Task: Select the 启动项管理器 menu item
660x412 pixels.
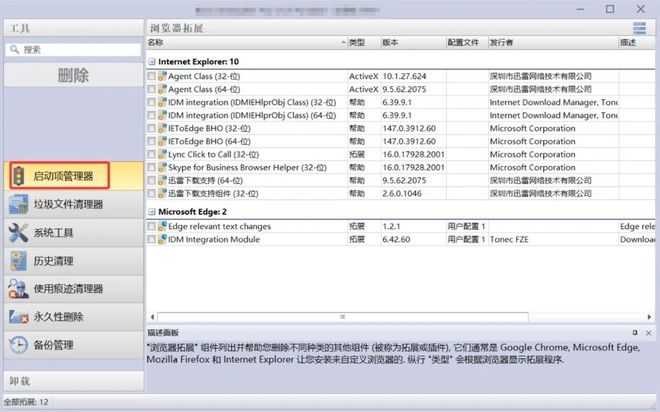Action: 74,176
